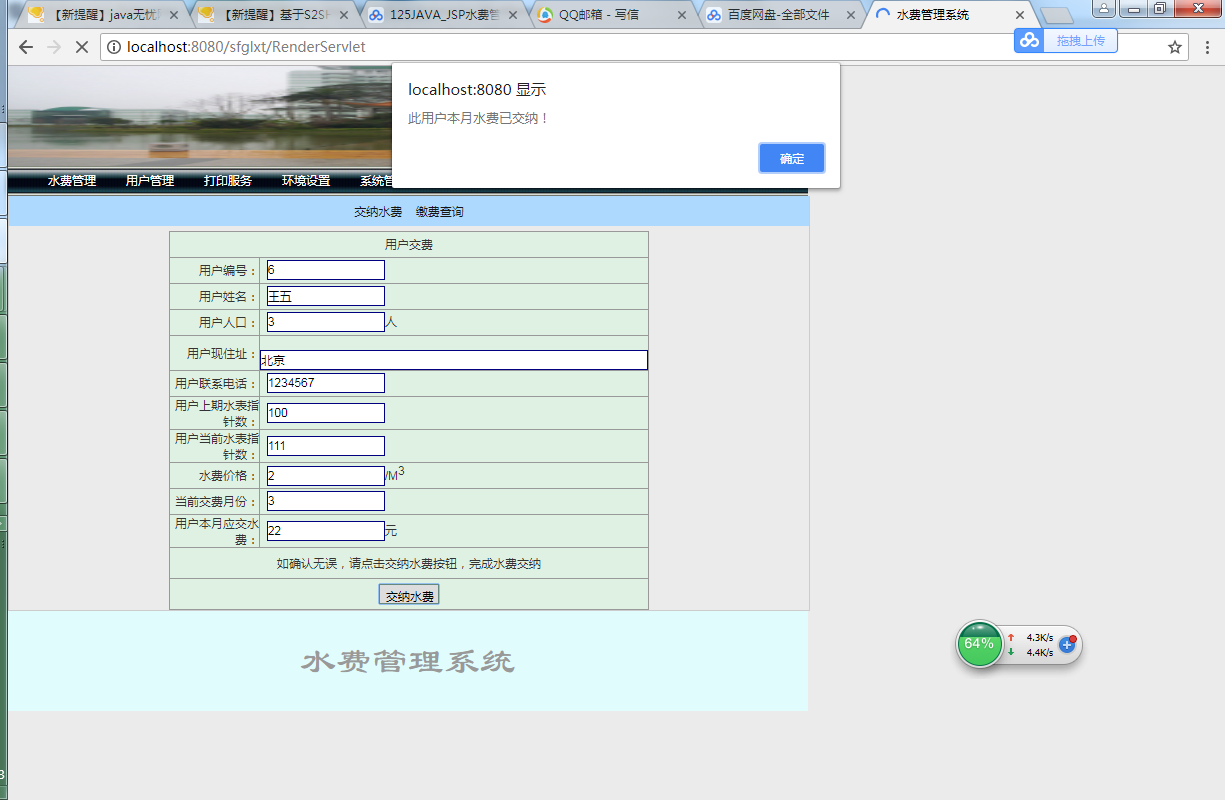Click the blue plus icon on speed widget
Viewport: 1225px width, 800px height.
pyautogui.click(x=1067, y=644)
